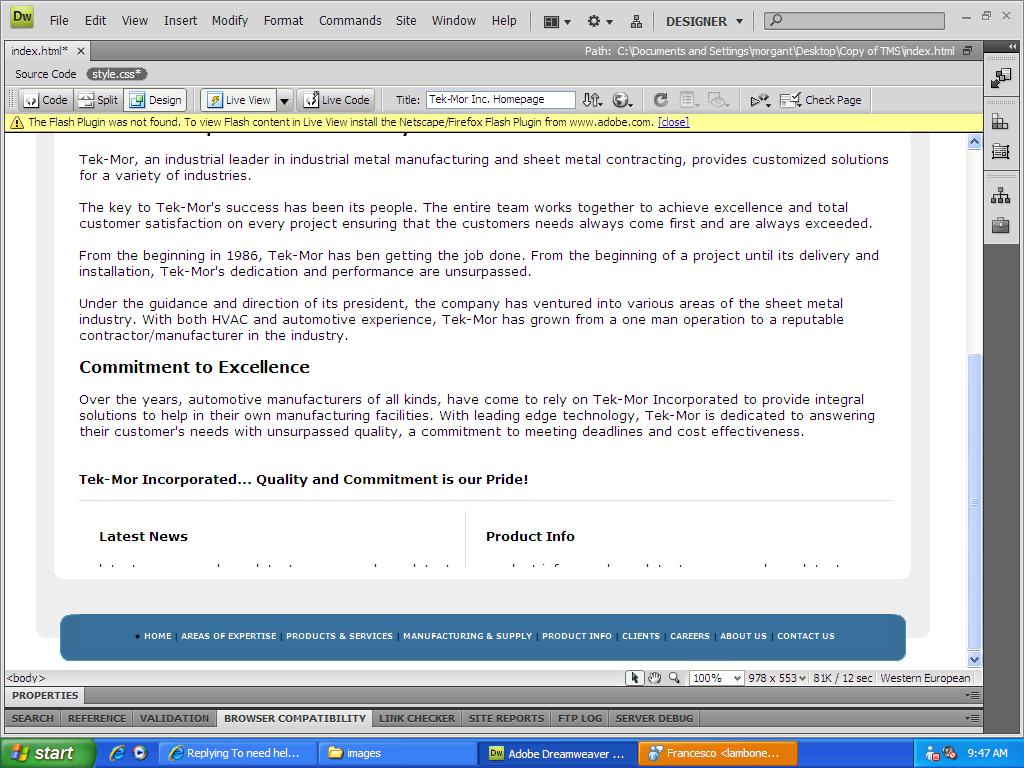Click the vertical scrollbar up arrow

pyautogui.click(x=974, y=142)
